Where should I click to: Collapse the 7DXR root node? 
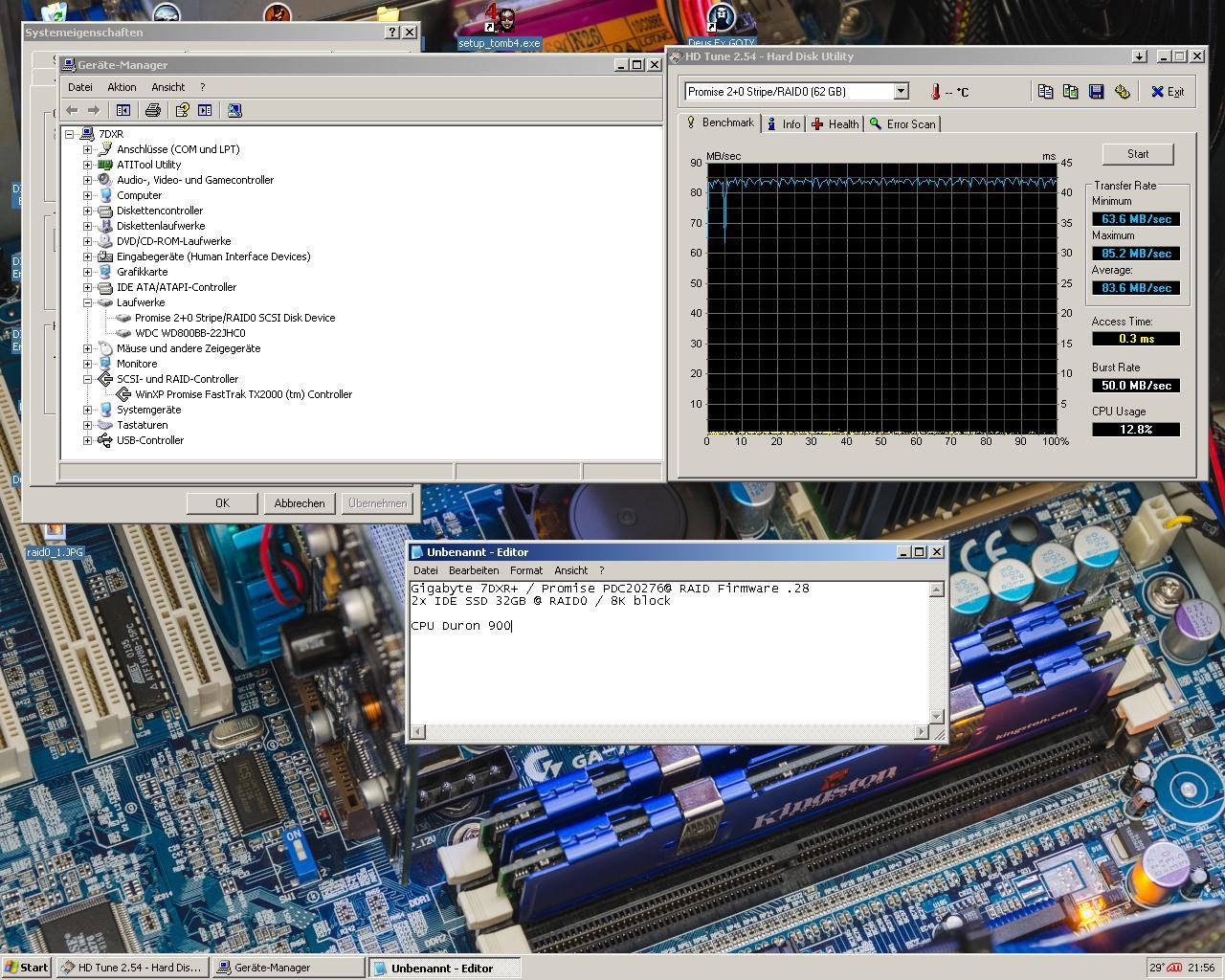(70, 134)
